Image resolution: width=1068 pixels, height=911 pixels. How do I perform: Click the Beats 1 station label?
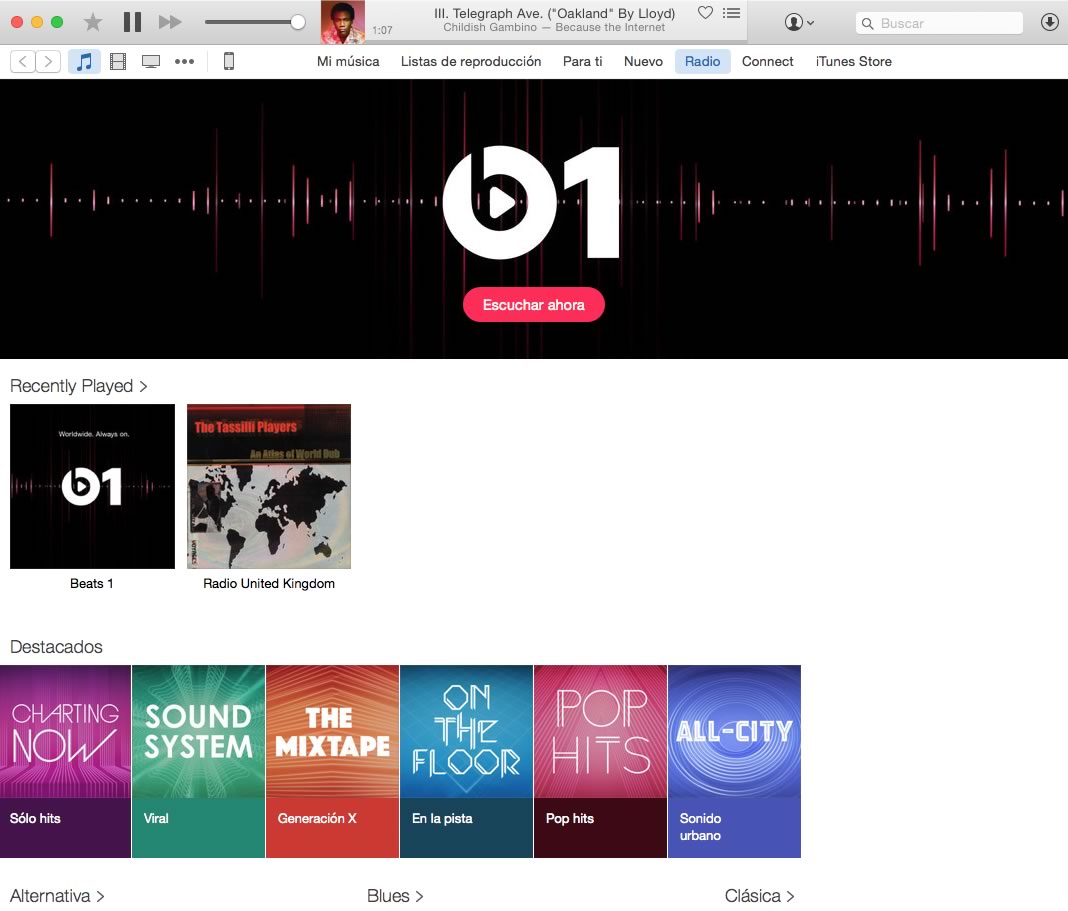point(92,583)
